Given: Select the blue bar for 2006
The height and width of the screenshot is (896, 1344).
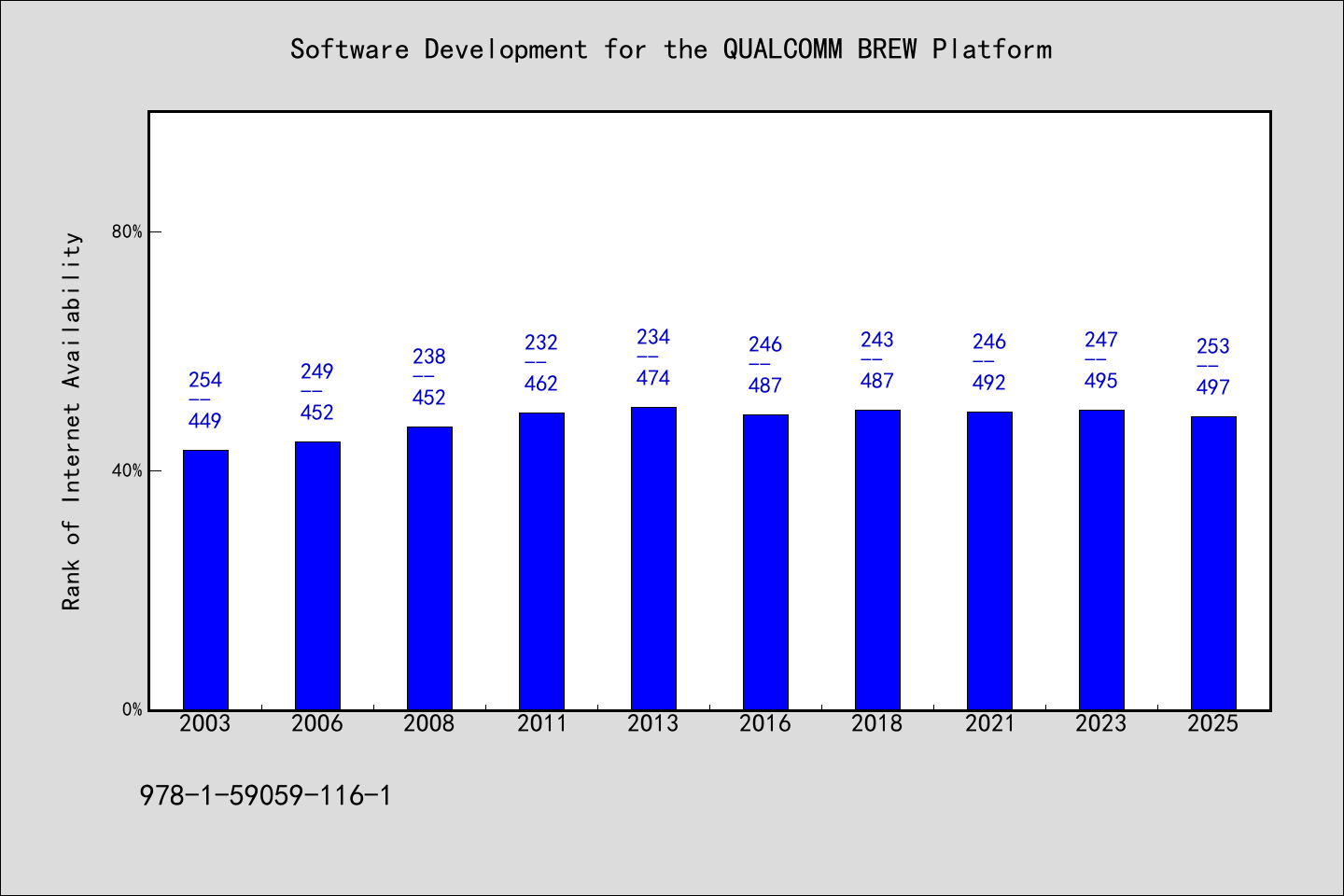Looking at the screenshot, I should 317,576.
